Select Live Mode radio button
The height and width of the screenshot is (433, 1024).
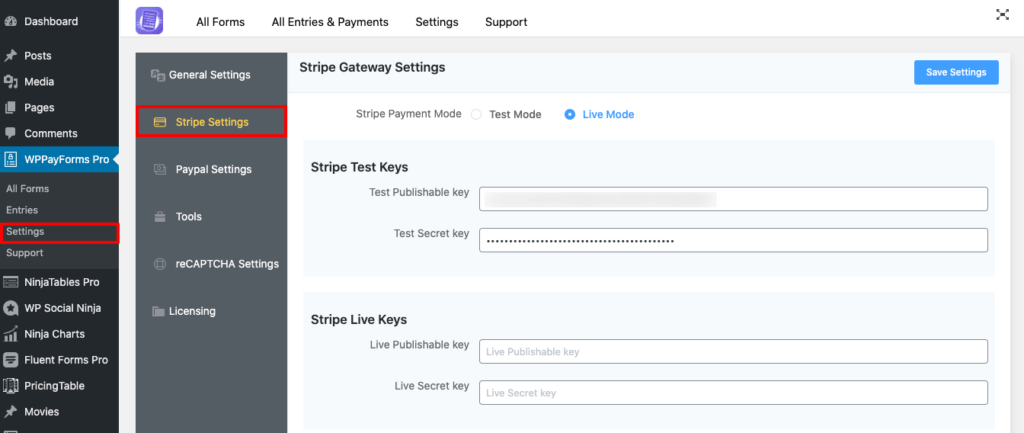click(570, 114)
